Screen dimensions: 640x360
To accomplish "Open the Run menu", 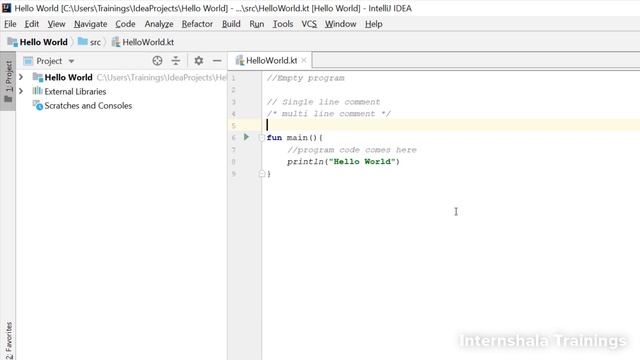I will (x=257, y=24).
